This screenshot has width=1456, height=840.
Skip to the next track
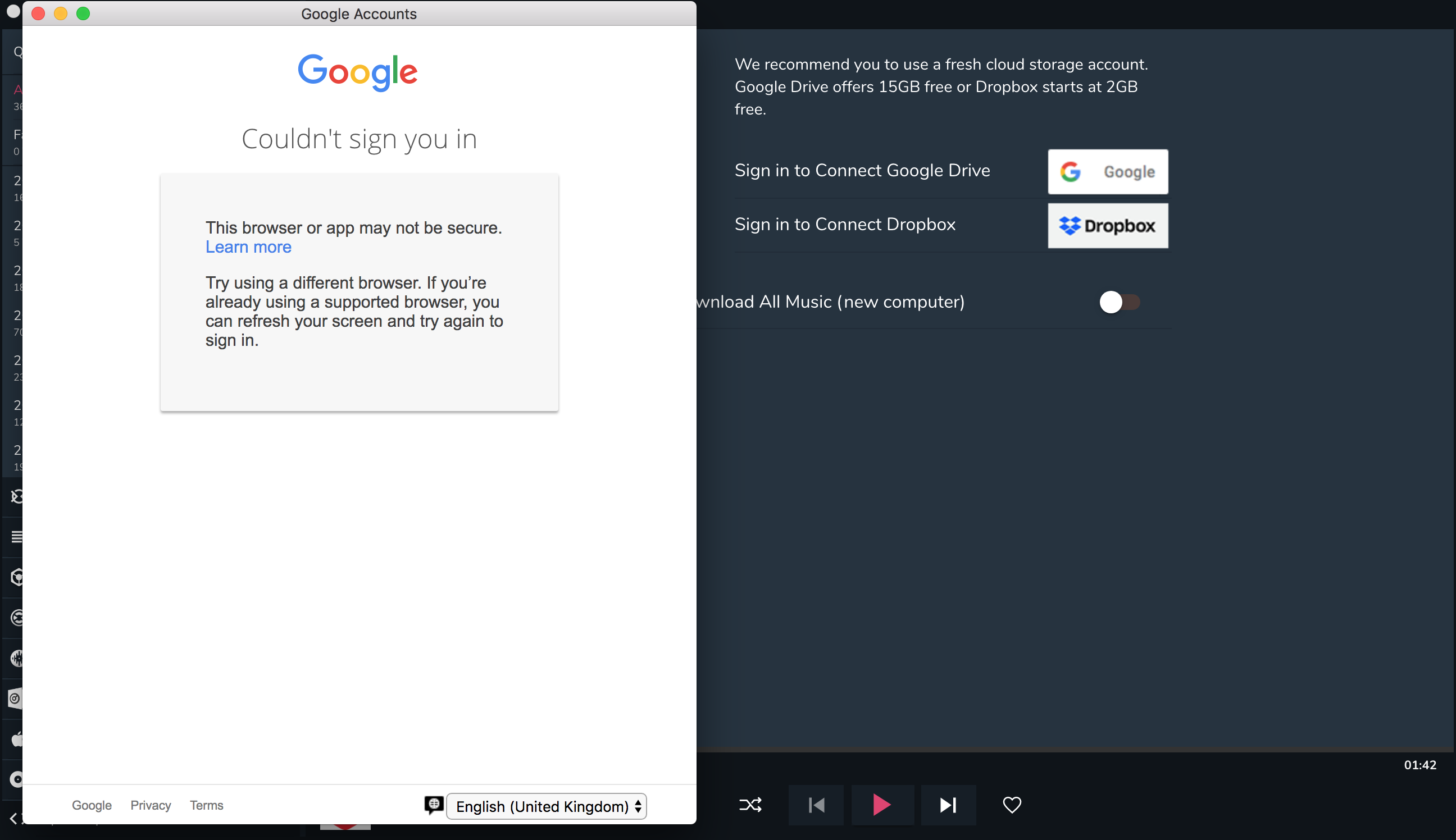click(x=948, y=805)
